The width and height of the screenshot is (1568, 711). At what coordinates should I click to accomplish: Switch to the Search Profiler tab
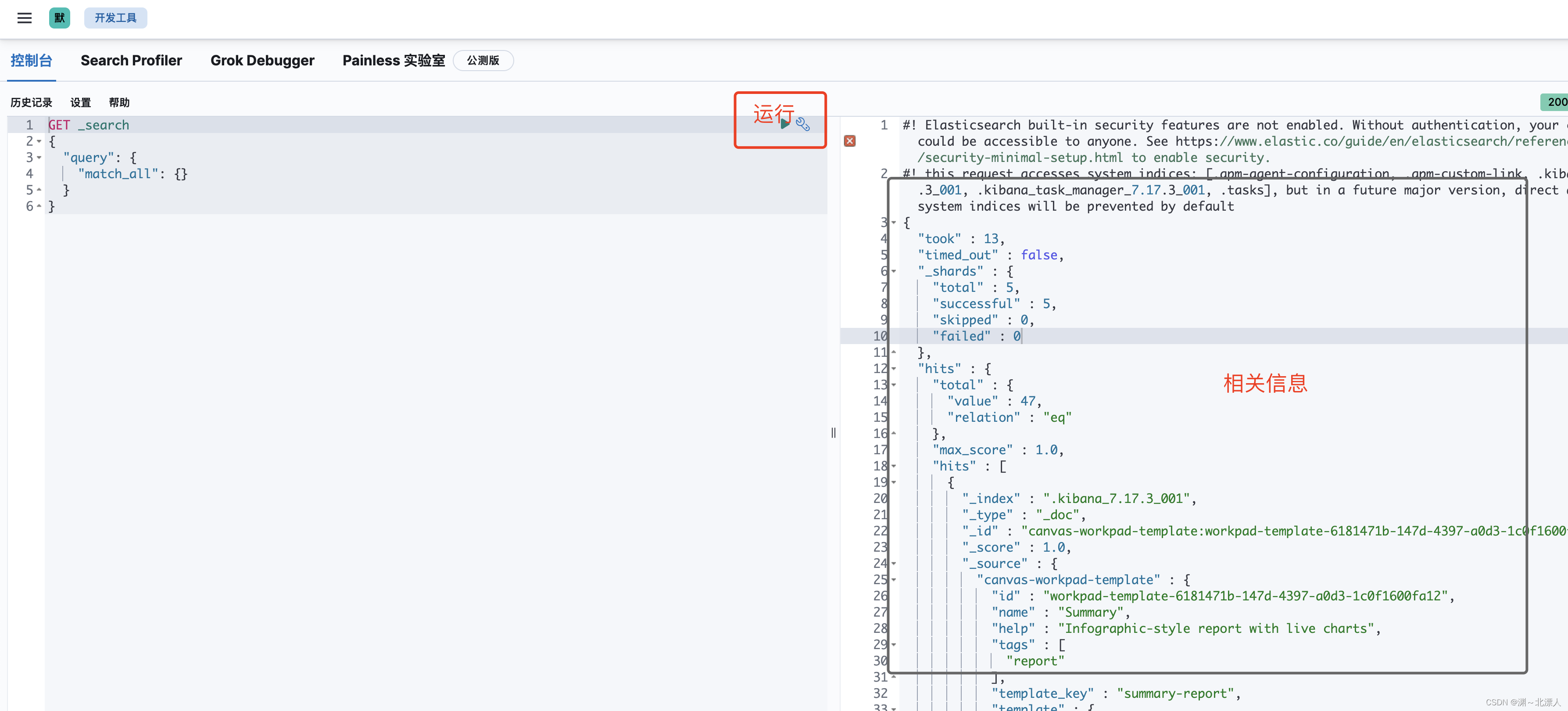131,60
